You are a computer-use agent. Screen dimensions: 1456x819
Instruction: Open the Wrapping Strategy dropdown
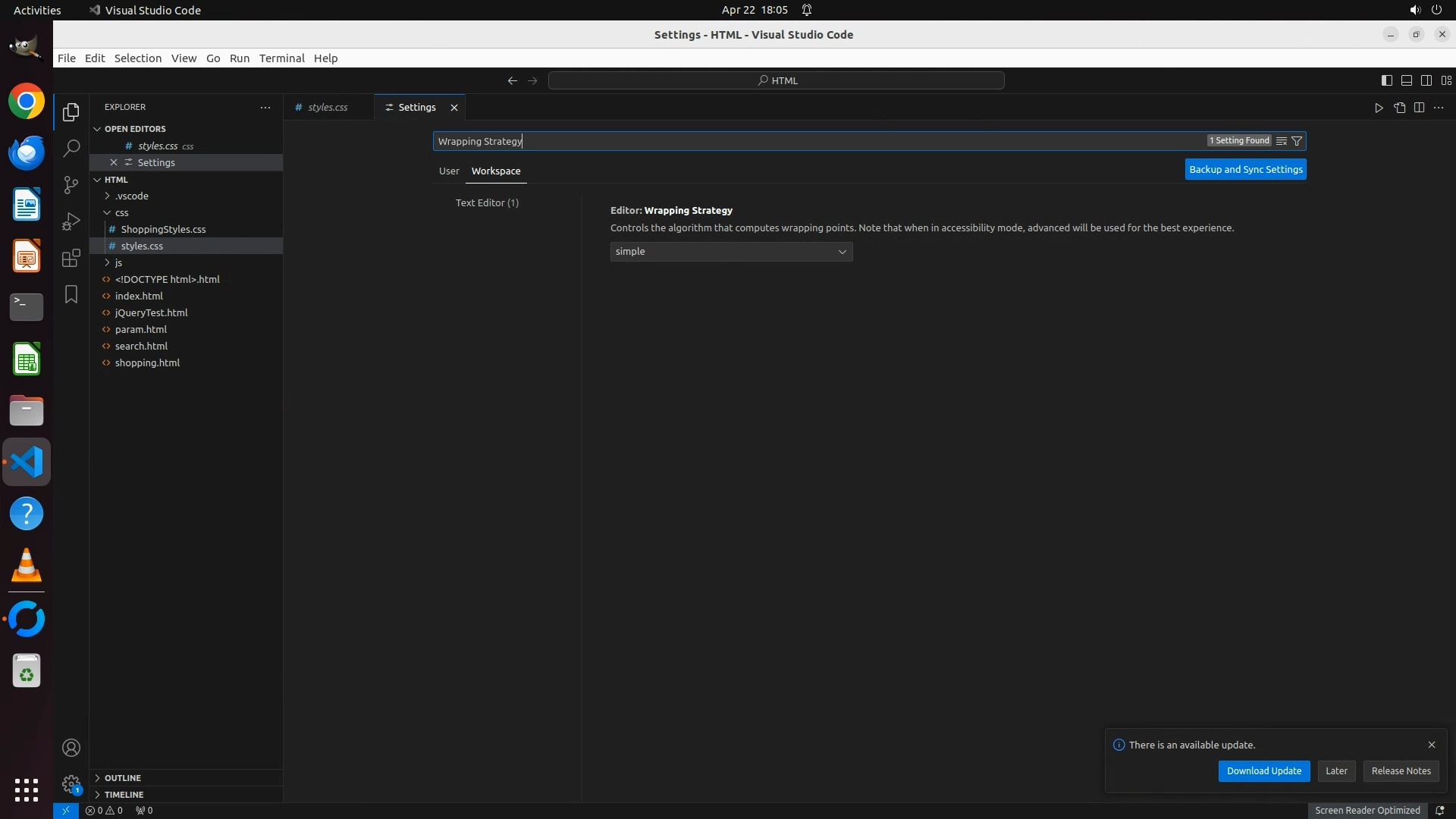[x=731, y=252]
